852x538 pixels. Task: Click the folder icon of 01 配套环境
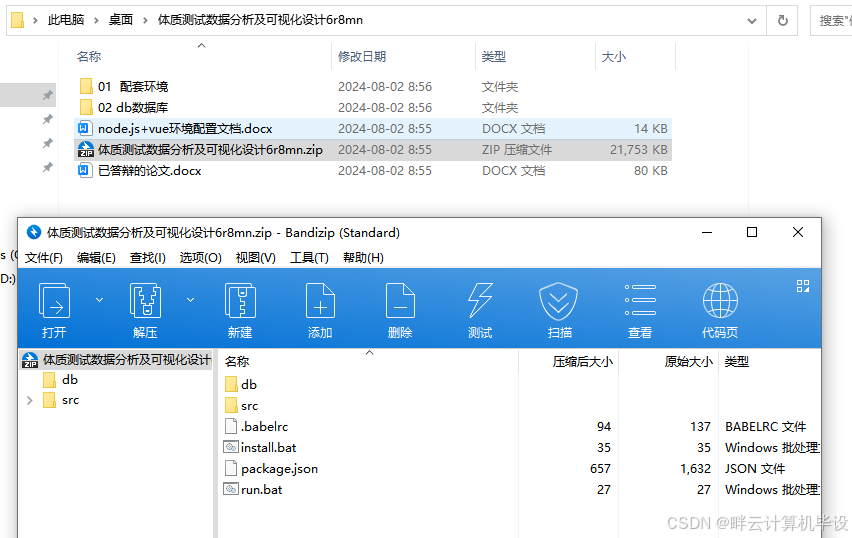click(86, 86)
